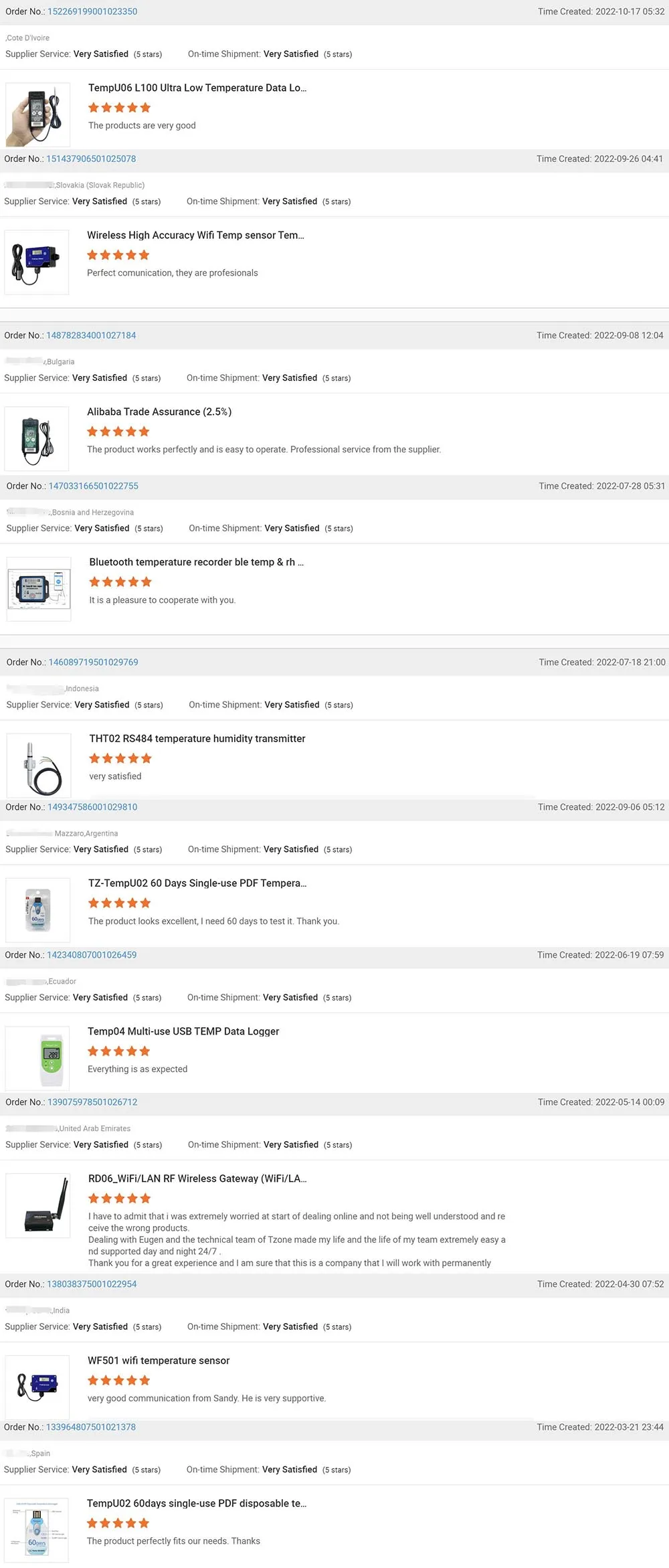Click the TZ-TempU02 60 Days product title
Image resolution: width=669 pixels, height=1568 pixels.
(x=197, y=883)
